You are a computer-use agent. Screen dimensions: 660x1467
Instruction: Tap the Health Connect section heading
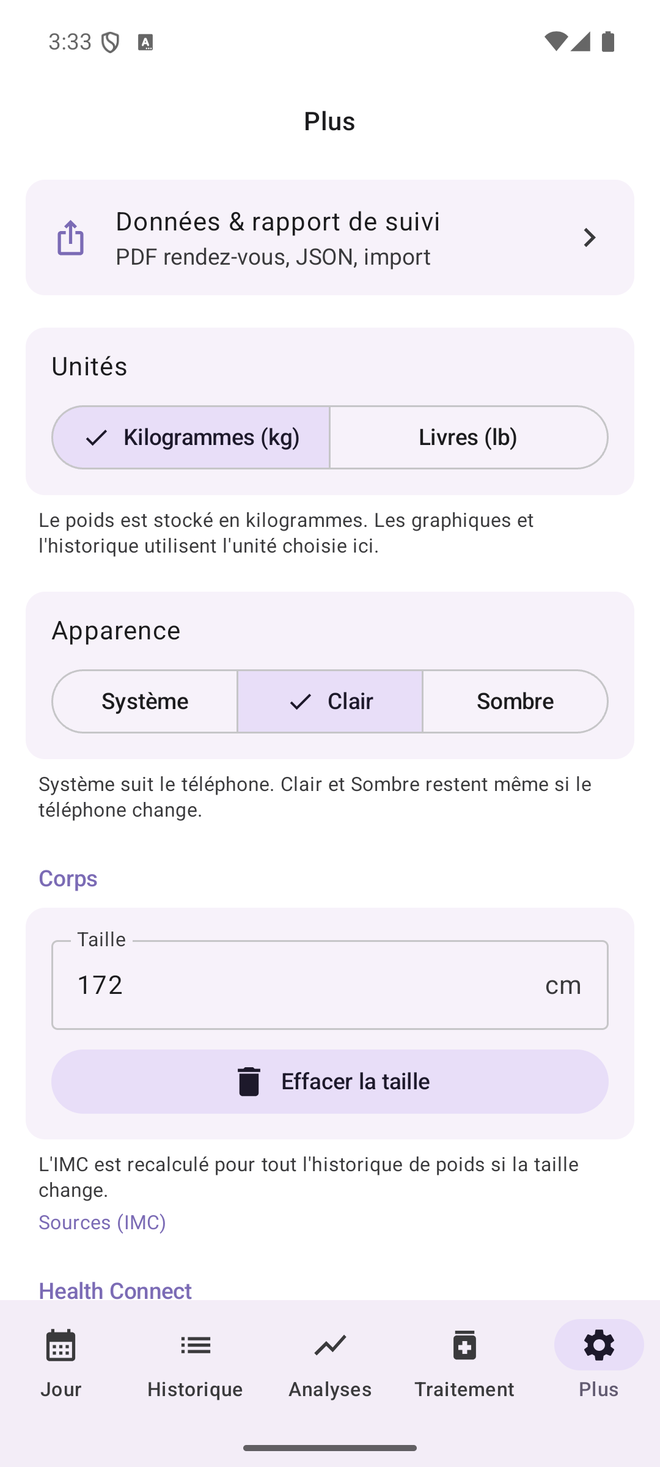coord(115,1290)
